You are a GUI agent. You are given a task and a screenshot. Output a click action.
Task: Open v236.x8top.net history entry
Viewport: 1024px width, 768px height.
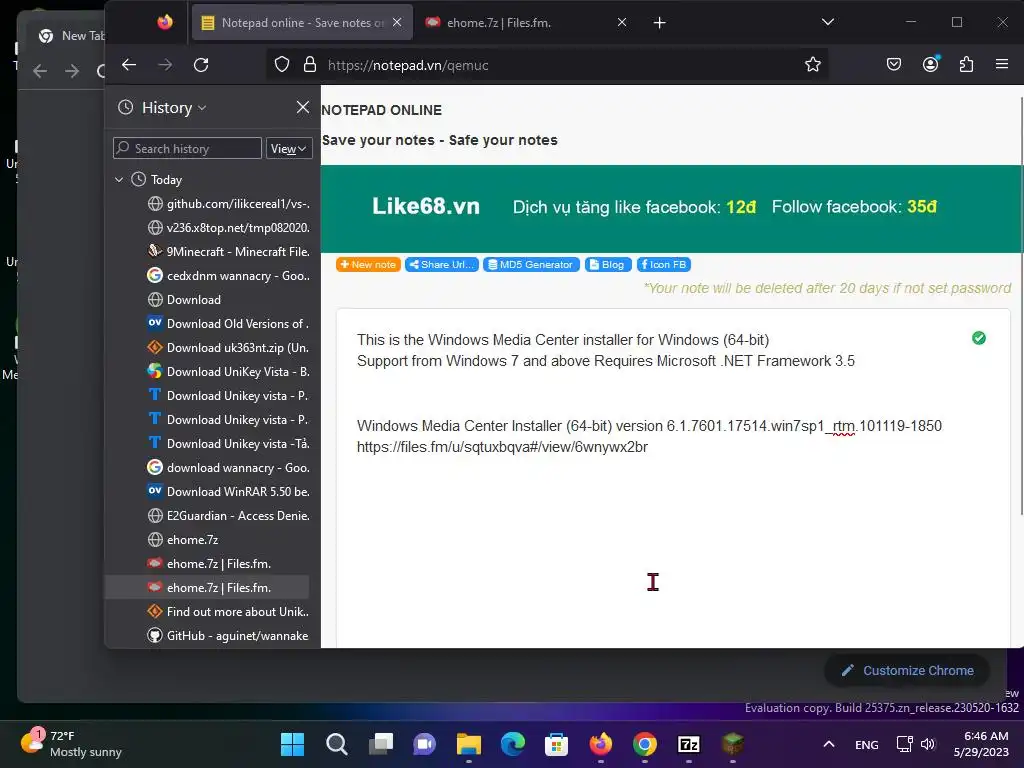click(x=229, y=228)
